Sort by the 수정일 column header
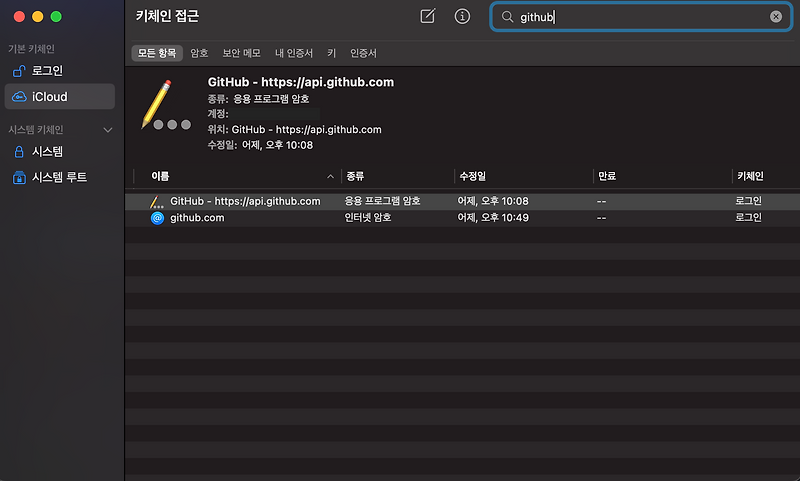Viewport: 800px width, 481px height. point(523,176)
